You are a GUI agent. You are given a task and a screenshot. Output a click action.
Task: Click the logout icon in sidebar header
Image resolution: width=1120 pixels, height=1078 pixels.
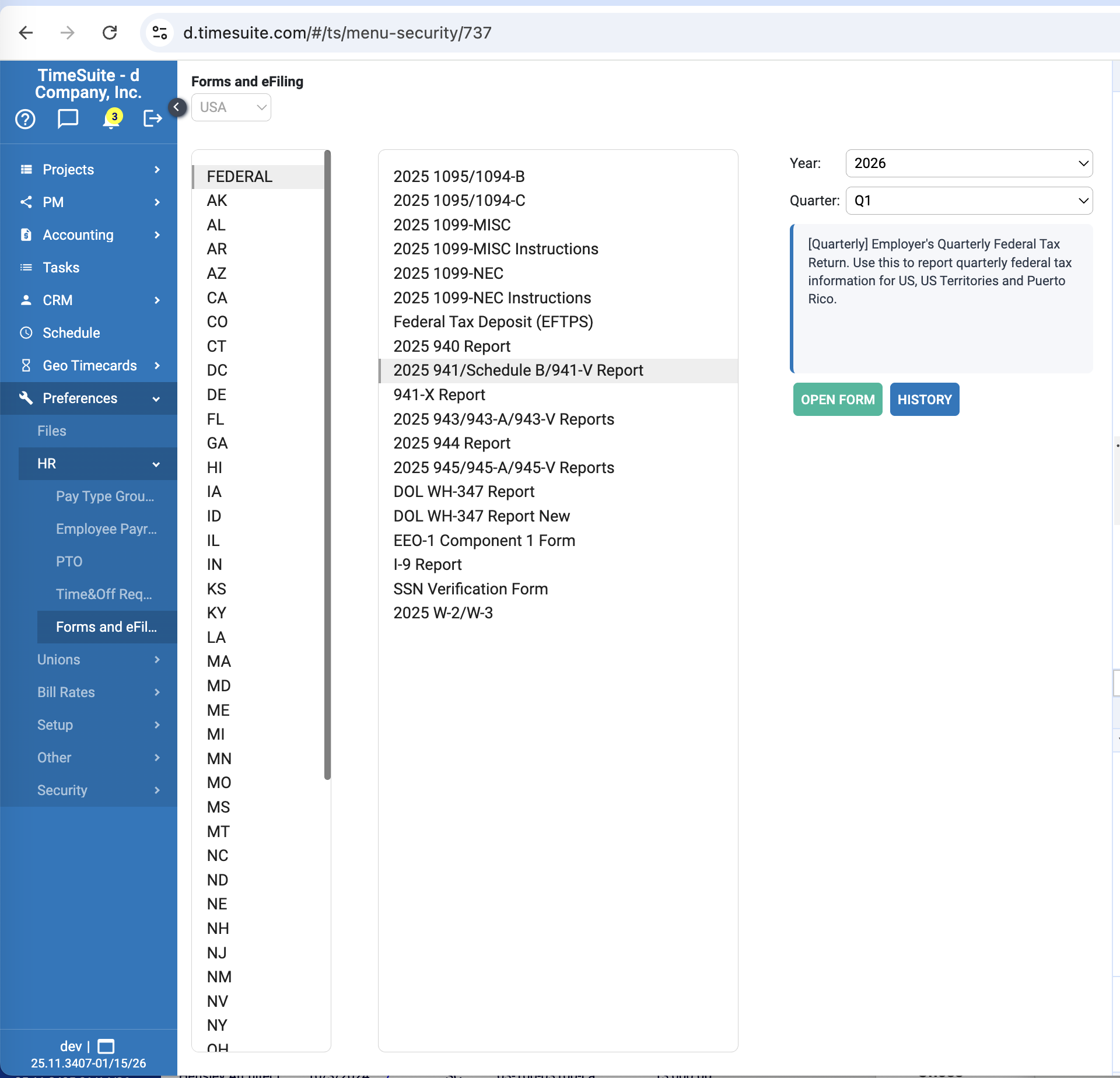[x=152, y=119]
